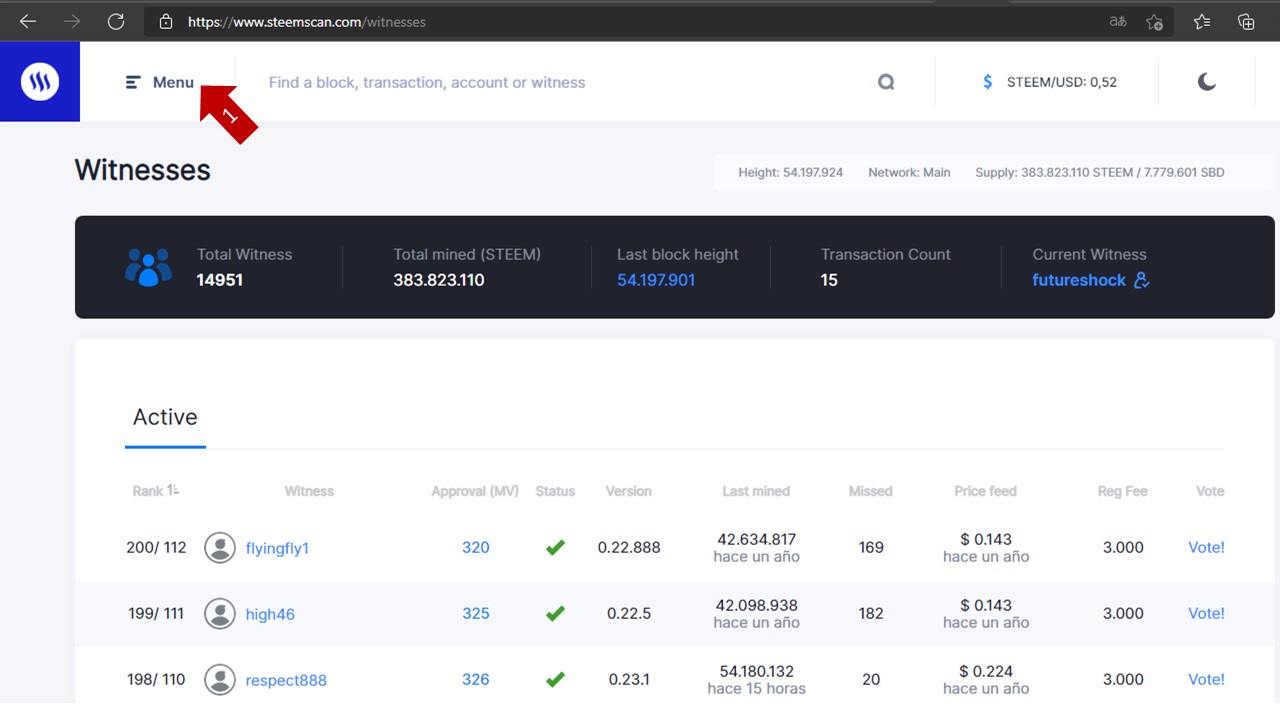The height and width of the screenshot is (722, 1280).
Task: Click the browser forward arrow
Action: click(x=72, y=21)
